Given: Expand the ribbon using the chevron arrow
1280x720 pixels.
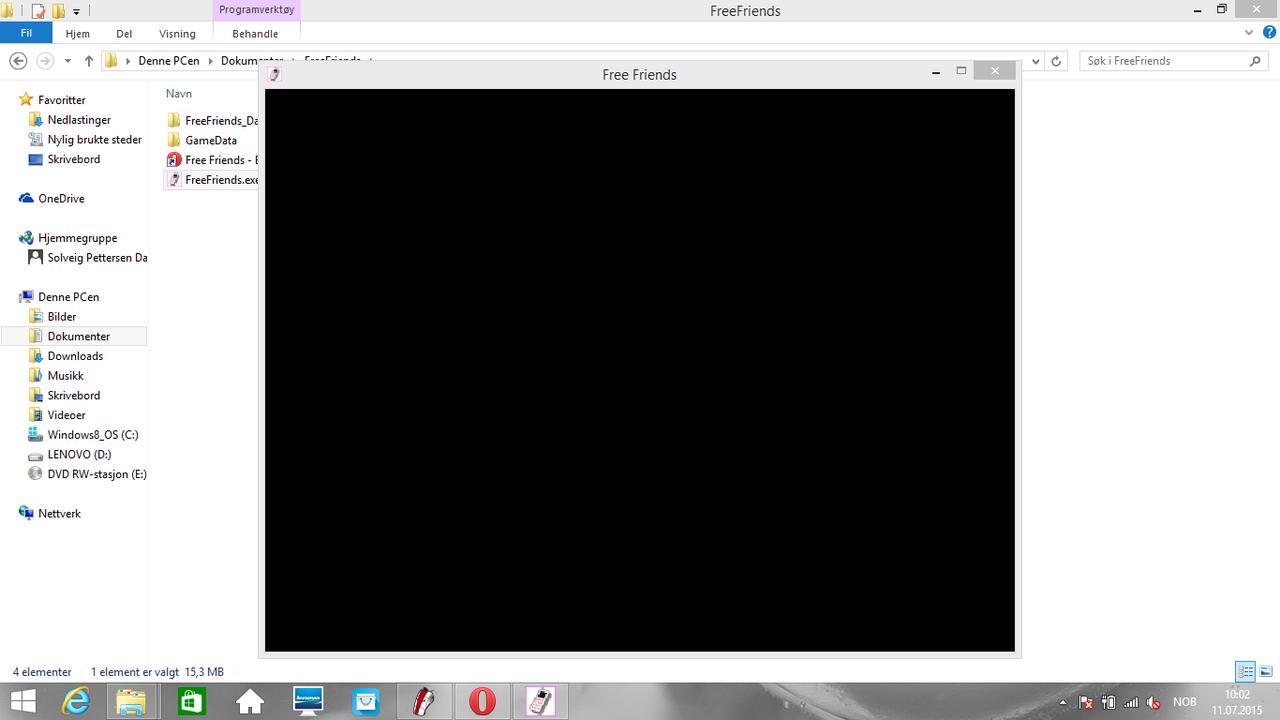Looking at the screenshot, I should (x=1248, y=33).
